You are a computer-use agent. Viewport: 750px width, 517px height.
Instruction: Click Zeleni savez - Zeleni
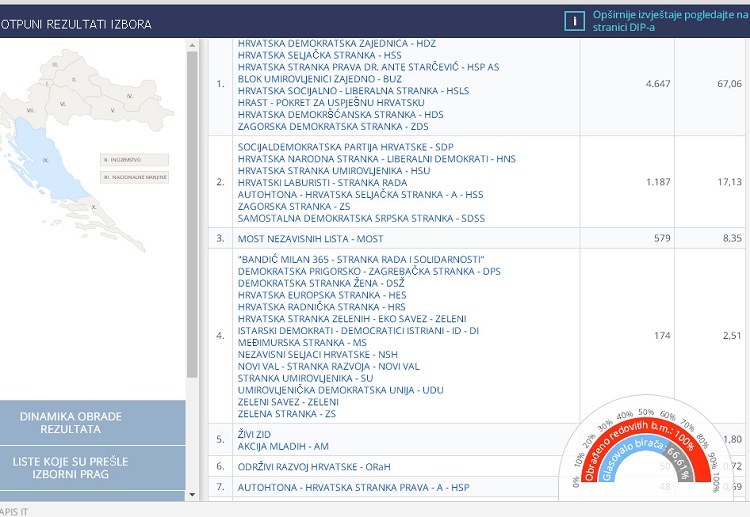pyautogui.click(x=288, y=402)
